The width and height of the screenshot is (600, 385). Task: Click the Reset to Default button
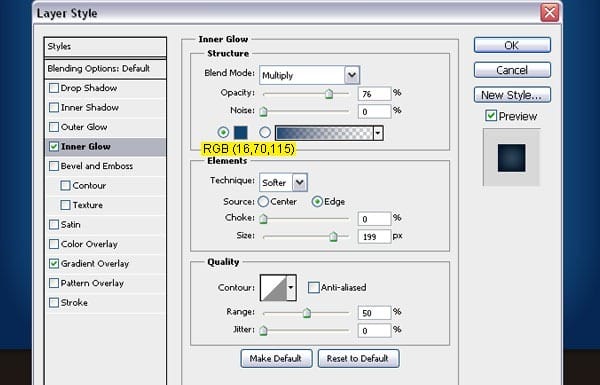(x=359, y=359)
